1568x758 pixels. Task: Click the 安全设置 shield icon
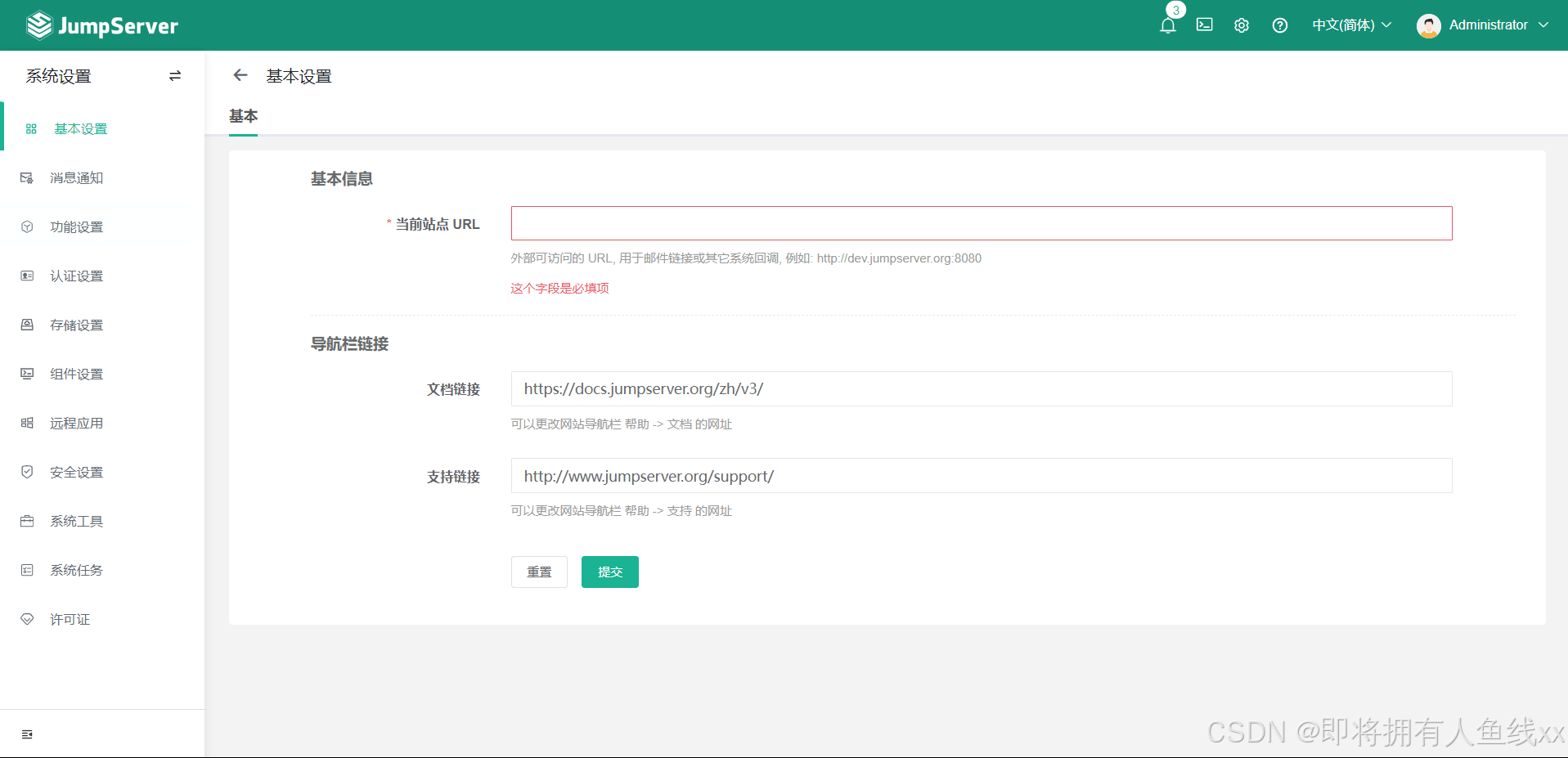27,472
